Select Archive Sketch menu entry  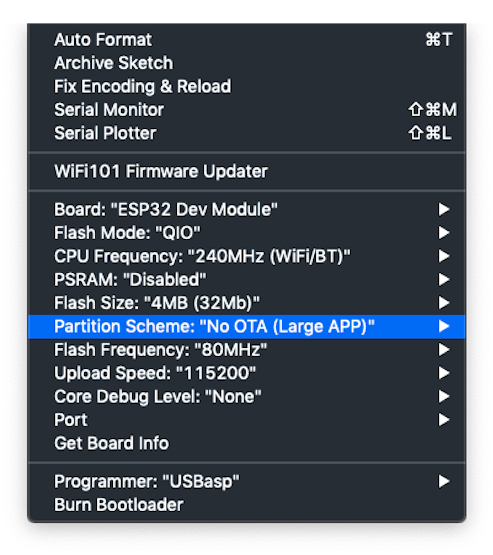point(247,63)
